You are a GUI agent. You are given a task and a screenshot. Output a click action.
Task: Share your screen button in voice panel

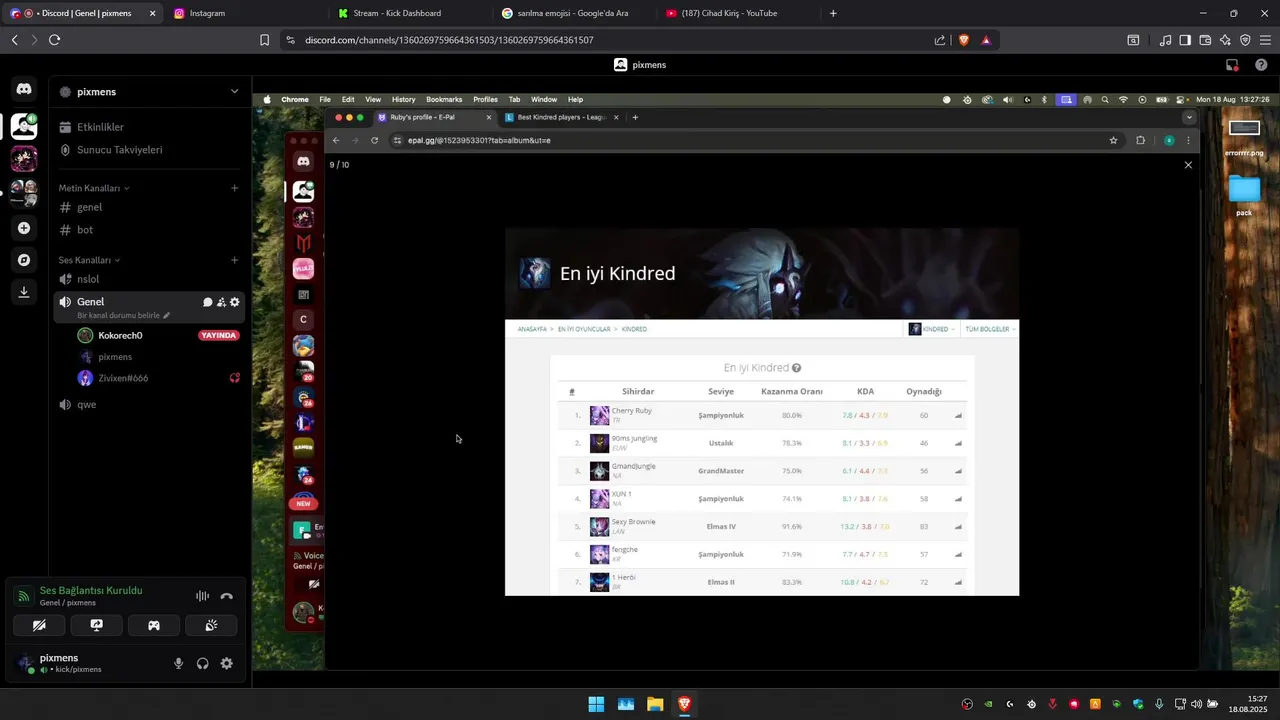tap(96, 625)
